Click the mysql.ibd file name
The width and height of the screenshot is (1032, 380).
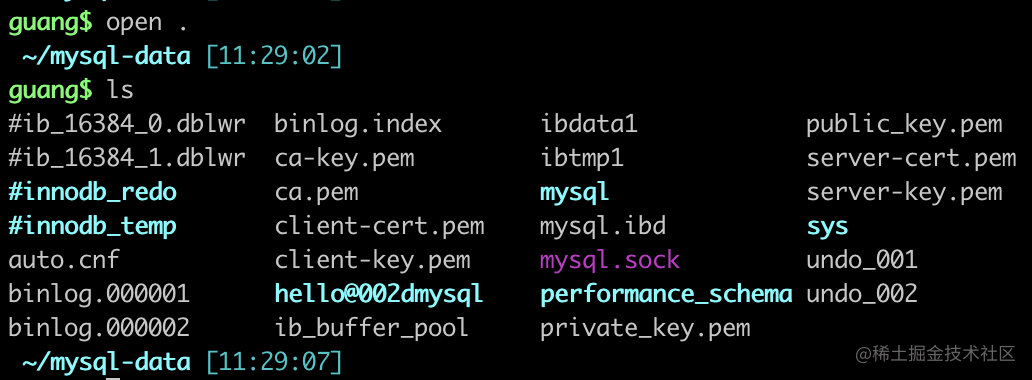pos(604,227)
